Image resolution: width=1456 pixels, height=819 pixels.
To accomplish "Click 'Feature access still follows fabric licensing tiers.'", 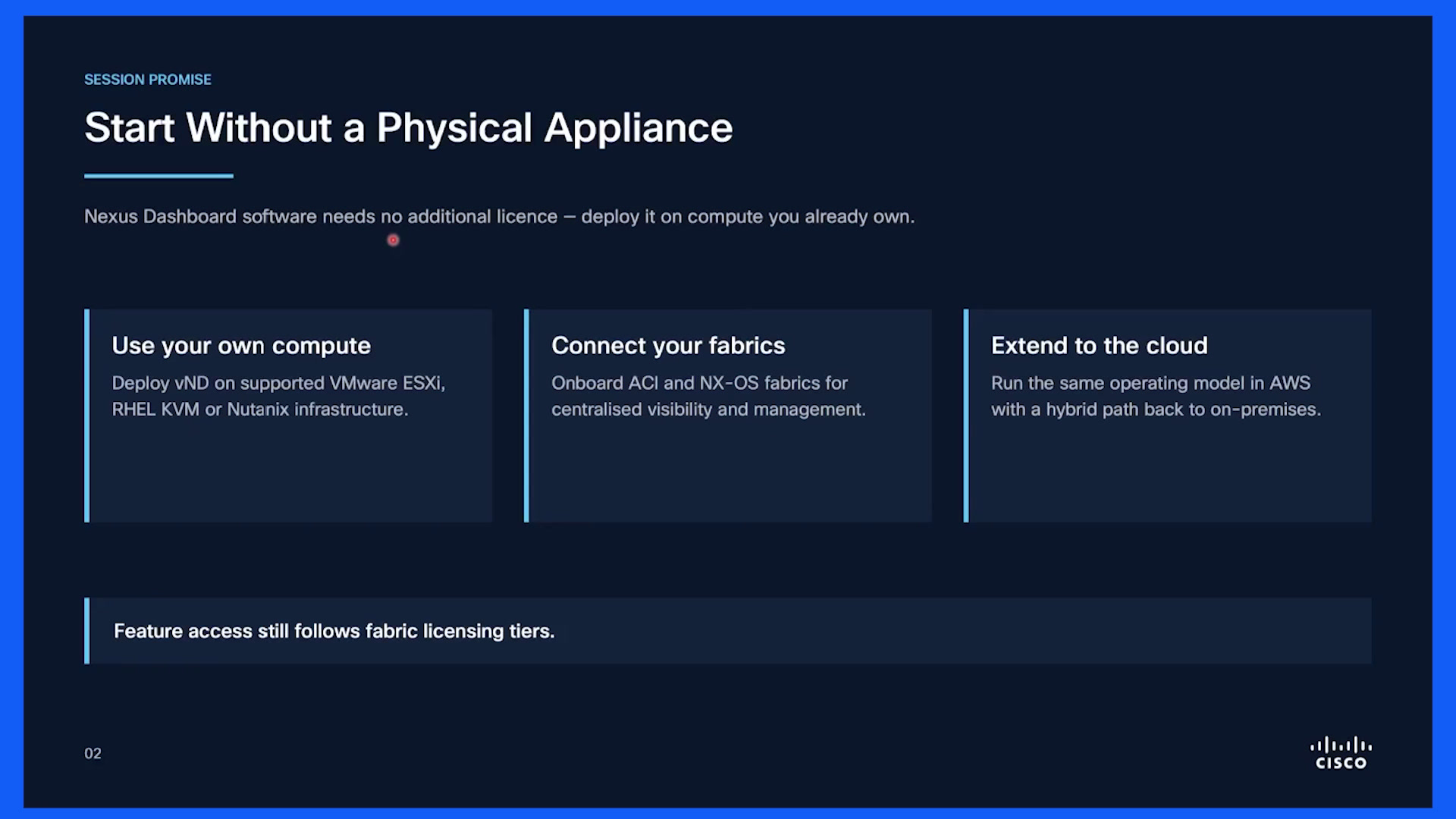I will (x=334, y=631).
